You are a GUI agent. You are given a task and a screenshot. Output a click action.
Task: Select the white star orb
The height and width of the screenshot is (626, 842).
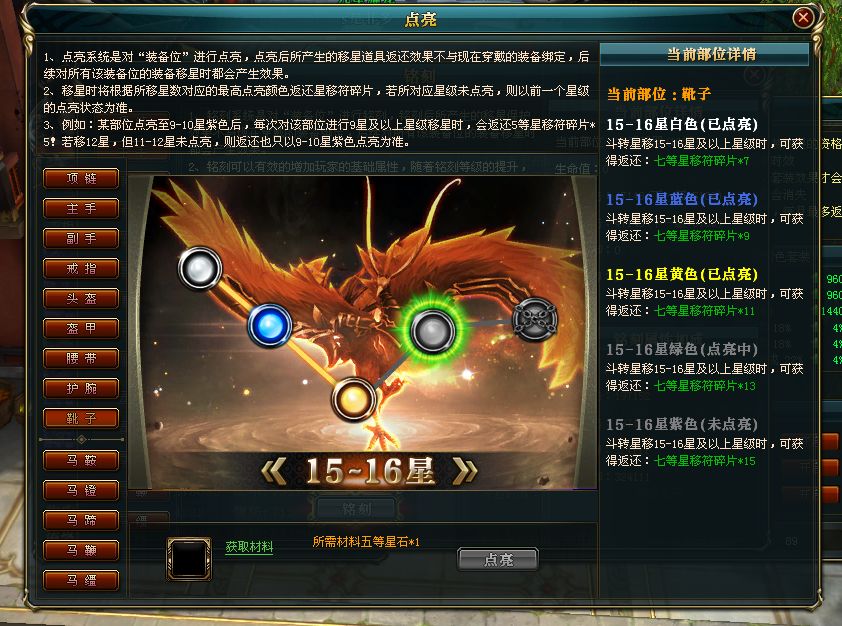pos(200,268)
